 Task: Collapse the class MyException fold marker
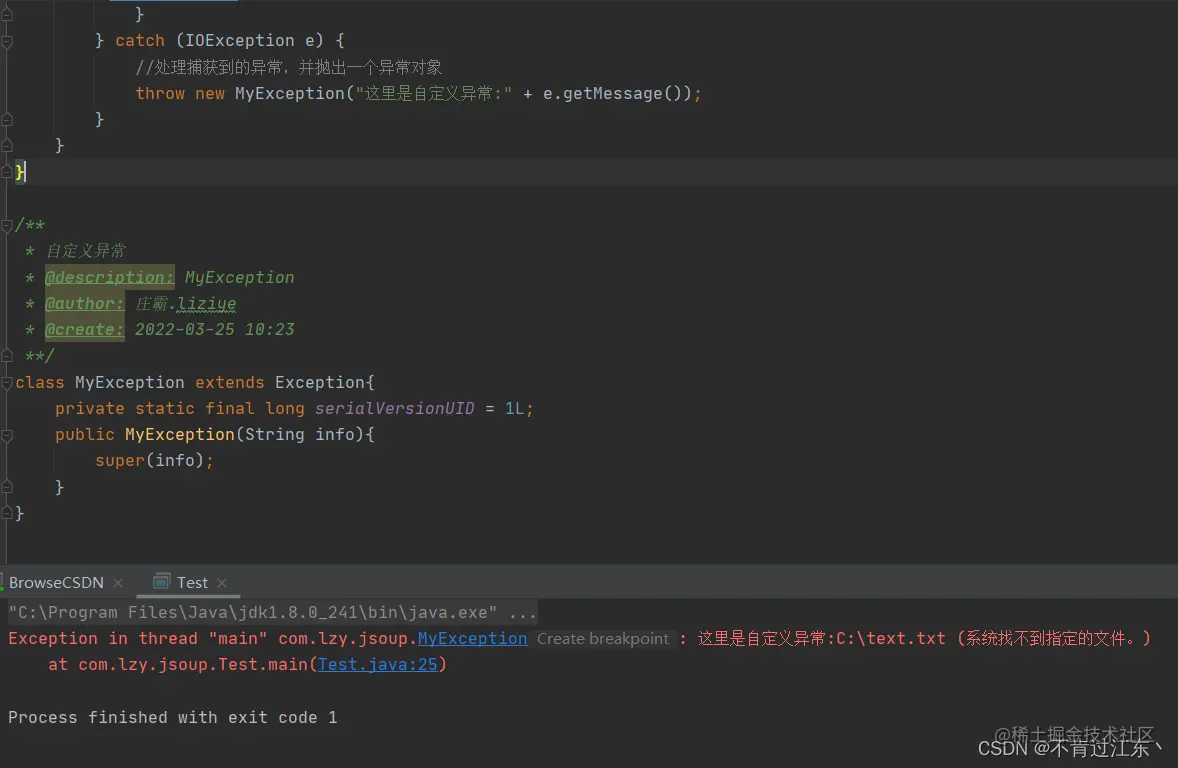tap(7, 382)
